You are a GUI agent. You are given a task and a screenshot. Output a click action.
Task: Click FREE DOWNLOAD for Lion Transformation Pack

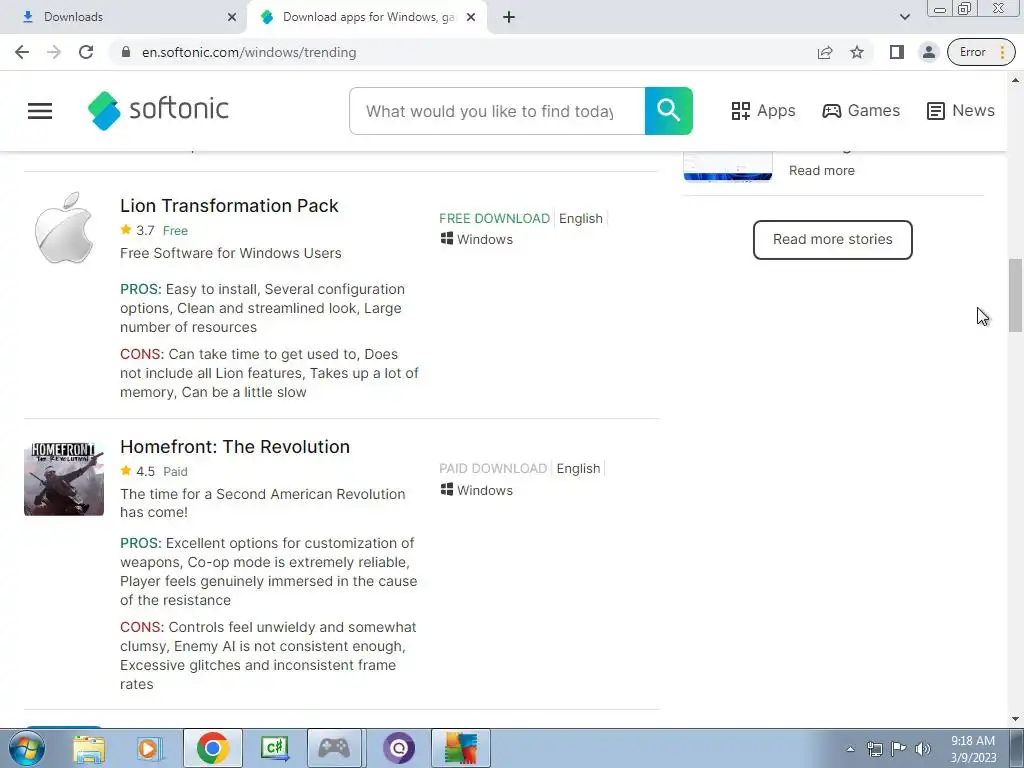(494, 219)
